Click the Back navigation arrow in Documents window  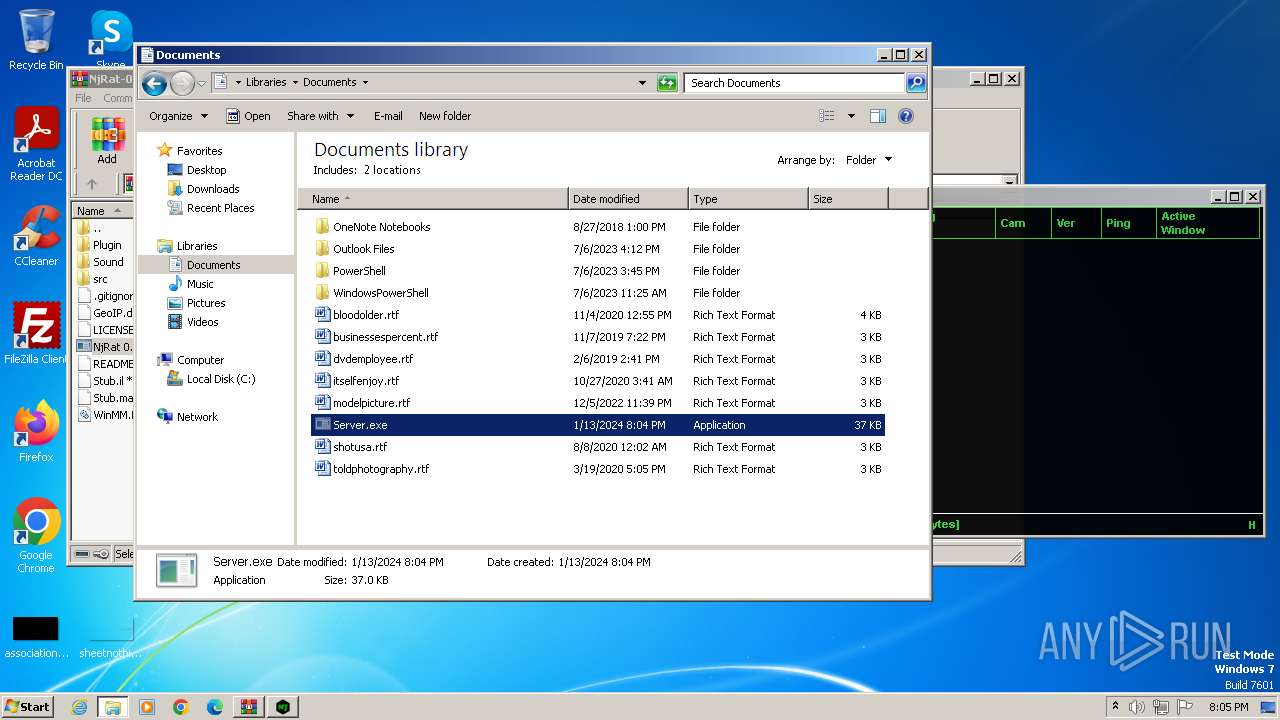(x=154, y=83)
